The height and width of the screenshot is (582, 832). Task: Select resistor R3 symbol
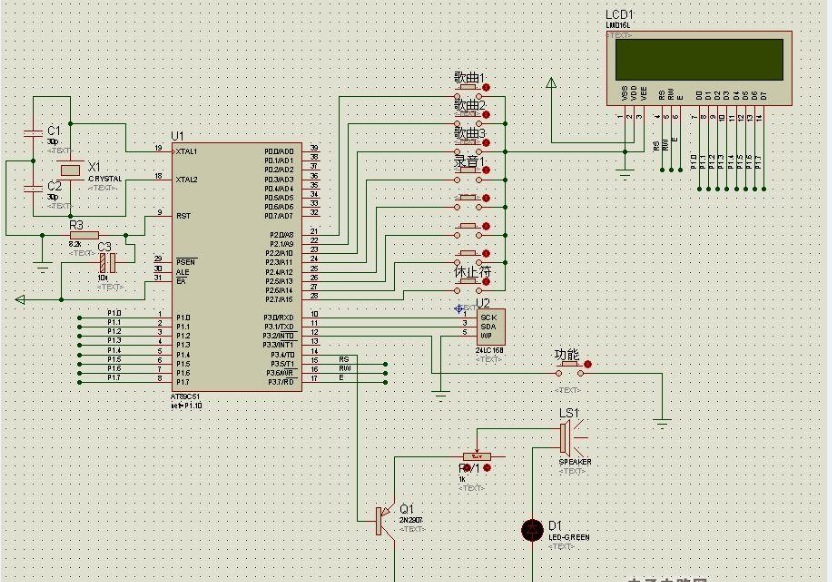(84, 235)
